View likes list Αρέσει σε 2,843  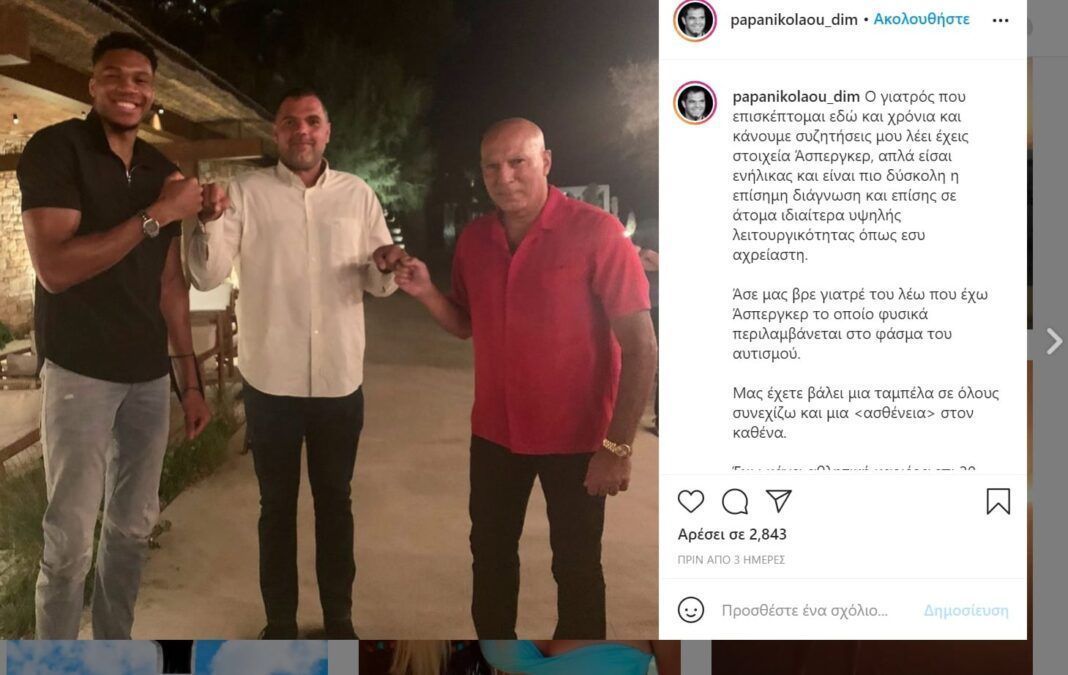(x=732, y=534)
